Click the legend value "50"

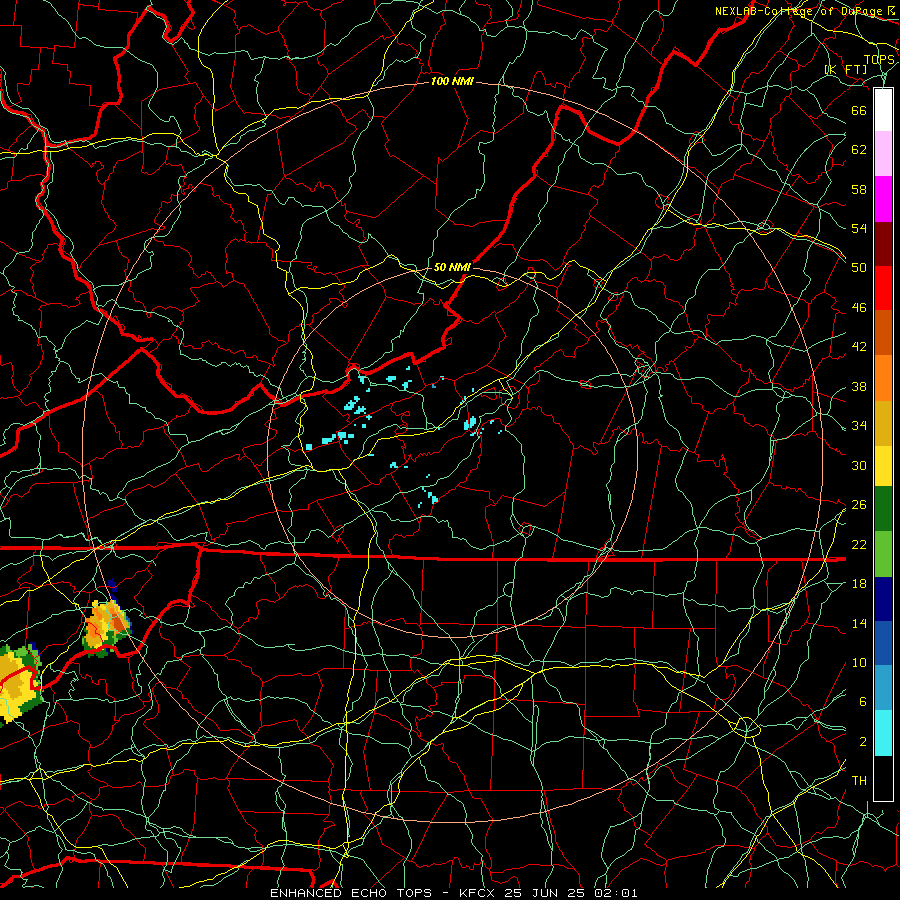coord(859,267)
